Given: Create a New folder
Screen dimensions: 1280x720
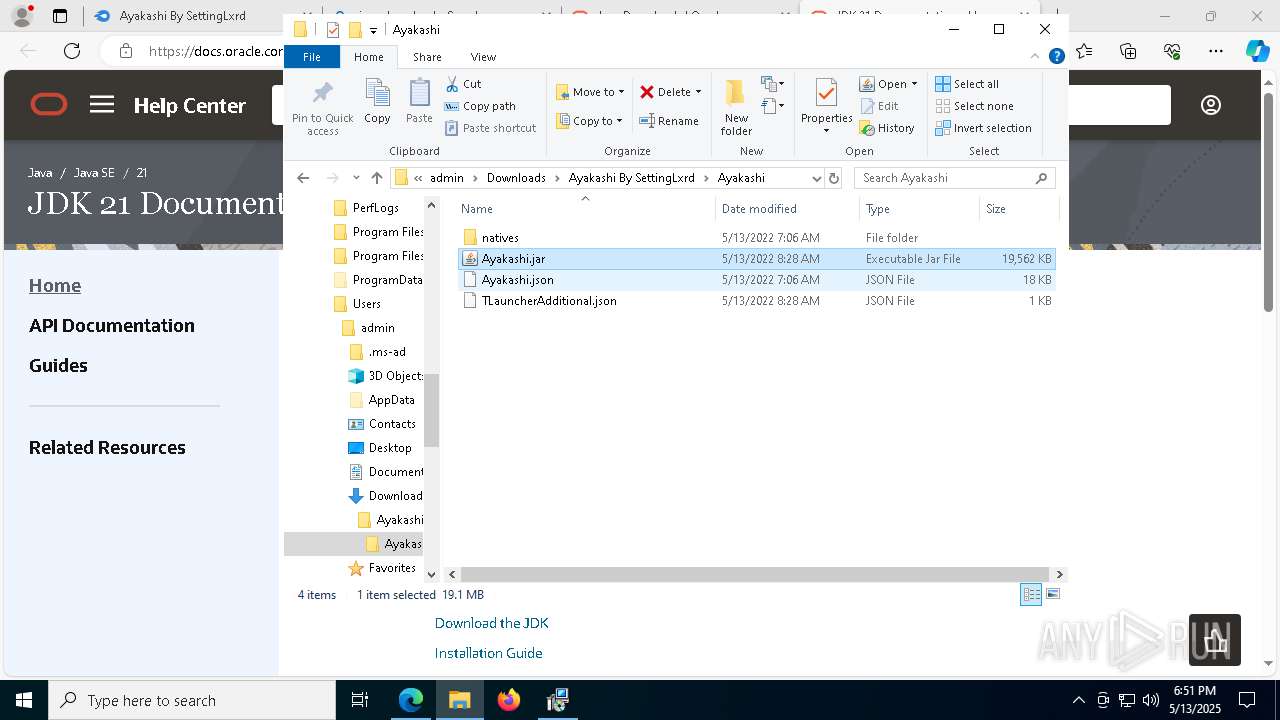Looking at the screenshot, I should click(736, 107).
